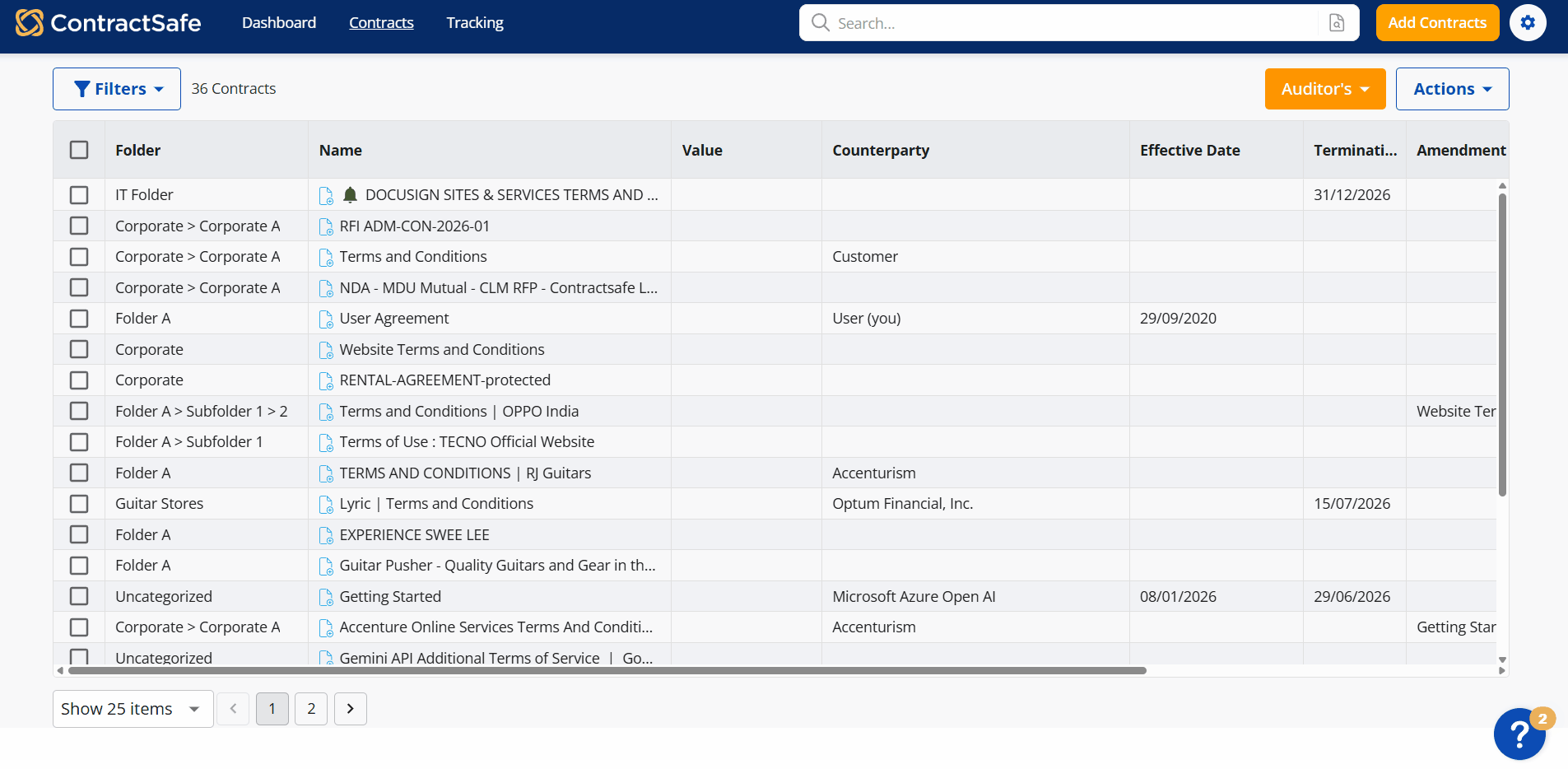Open the Actions dropdown menu
The width and height of the screenshot is (1568, 769).
tap(1452, 89)
